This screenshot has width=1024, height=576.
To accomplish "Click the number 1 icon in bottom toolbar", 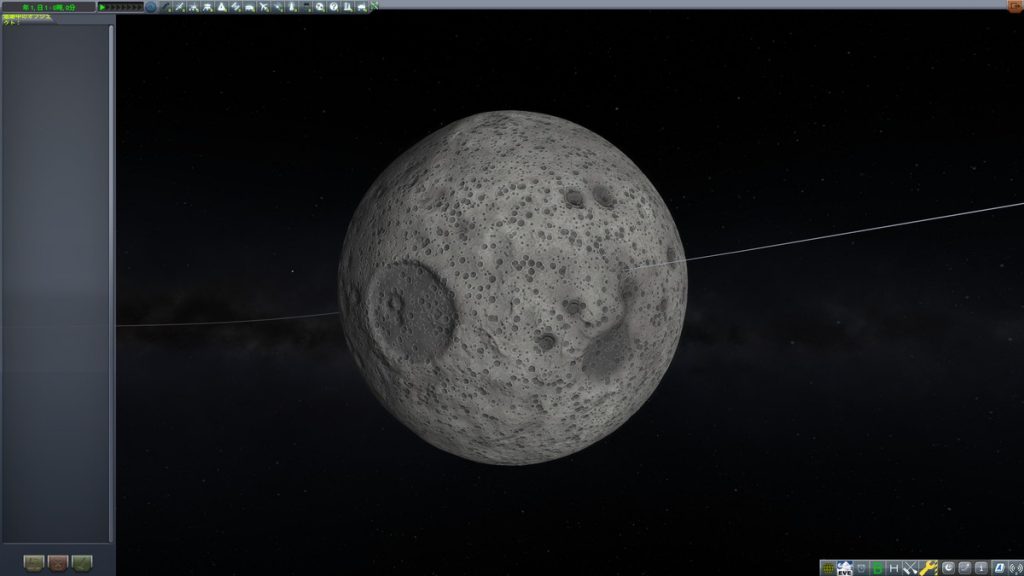I will point(981,568).
